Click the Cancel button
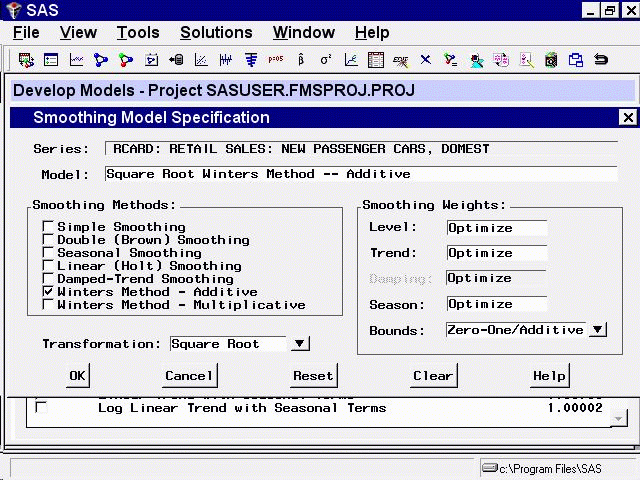 pos(189,376)
